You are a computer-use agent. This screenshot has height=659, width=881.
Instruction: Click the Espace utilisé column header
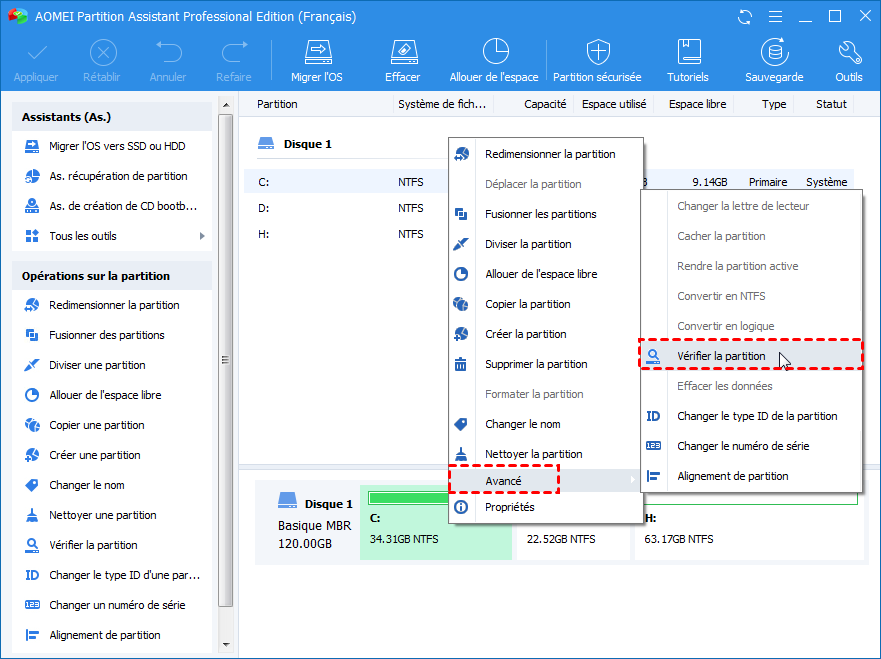pyautogui.click(x=614, y=104)
